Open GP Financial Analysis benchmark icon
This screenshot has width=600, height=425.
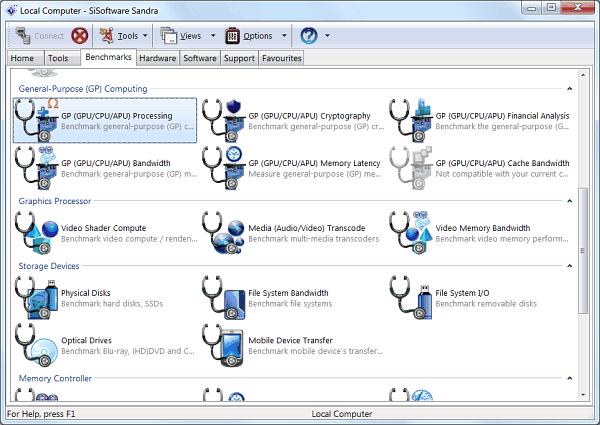pyautogui.click(x=411, y=120)
